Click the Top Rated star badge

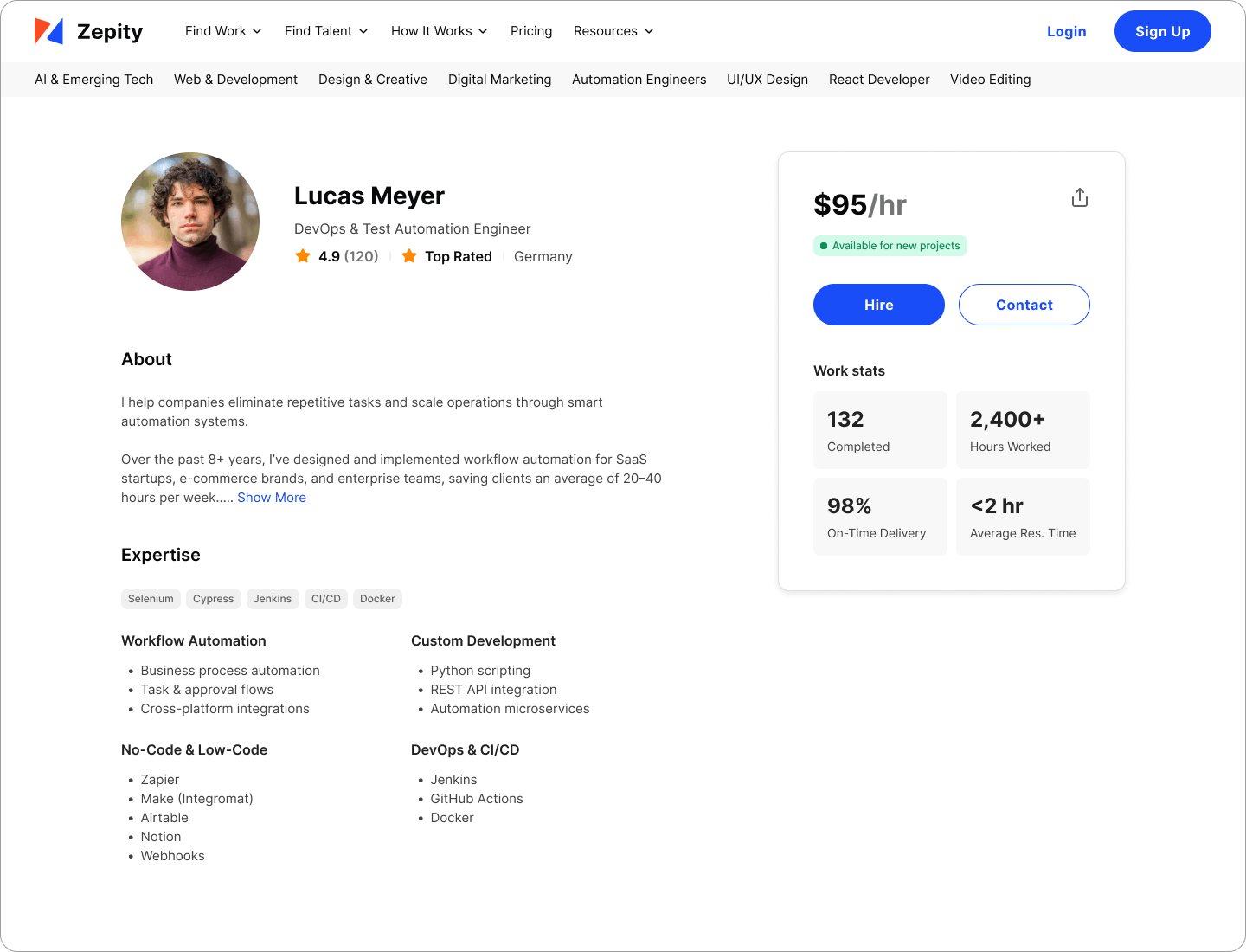point(409,256)
